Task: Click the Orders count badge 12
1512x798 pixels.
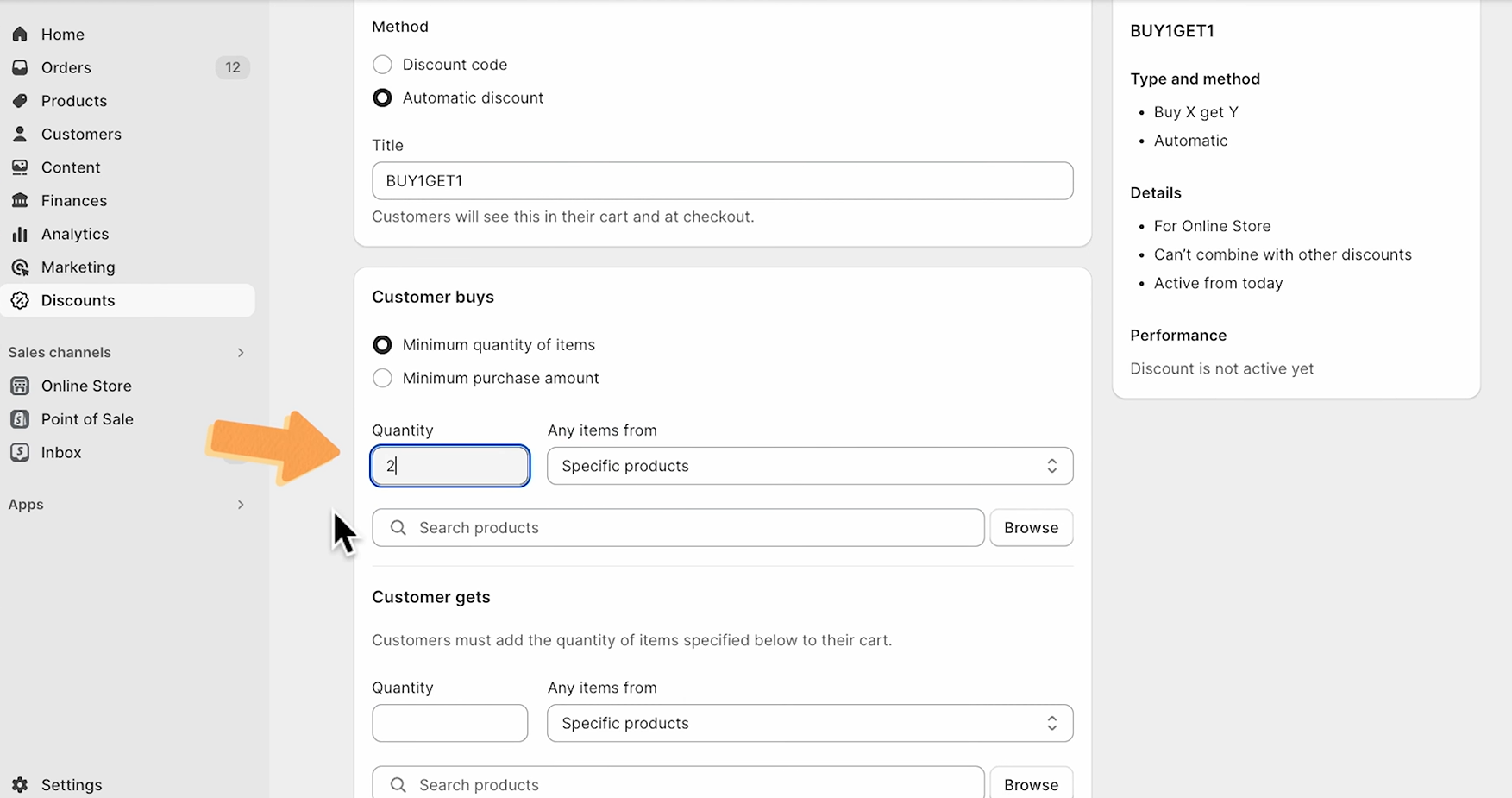Action: (x=233, y=67)
